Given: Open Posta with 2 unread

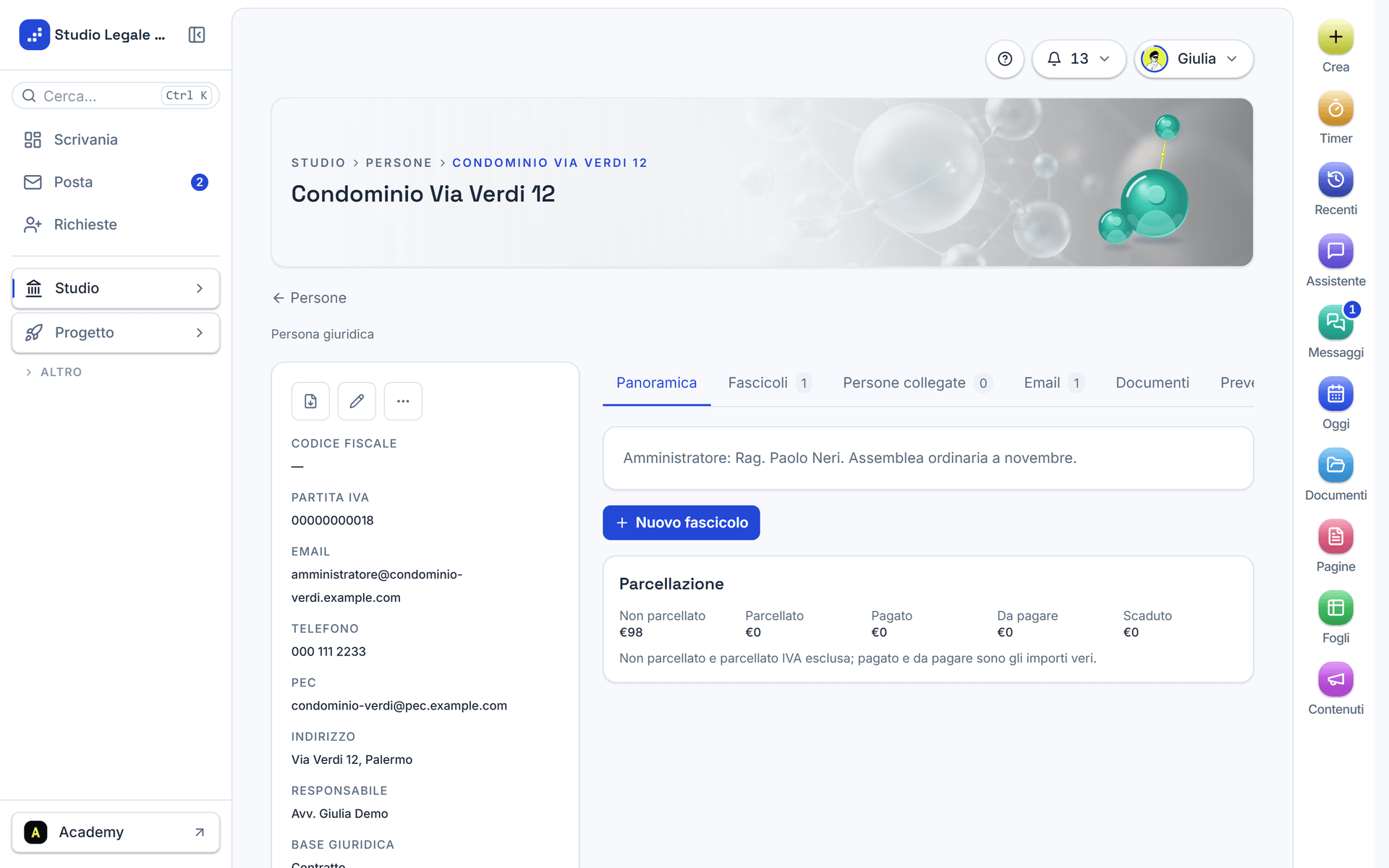Looking at the screenshot, I should click(x=116, y=182).
